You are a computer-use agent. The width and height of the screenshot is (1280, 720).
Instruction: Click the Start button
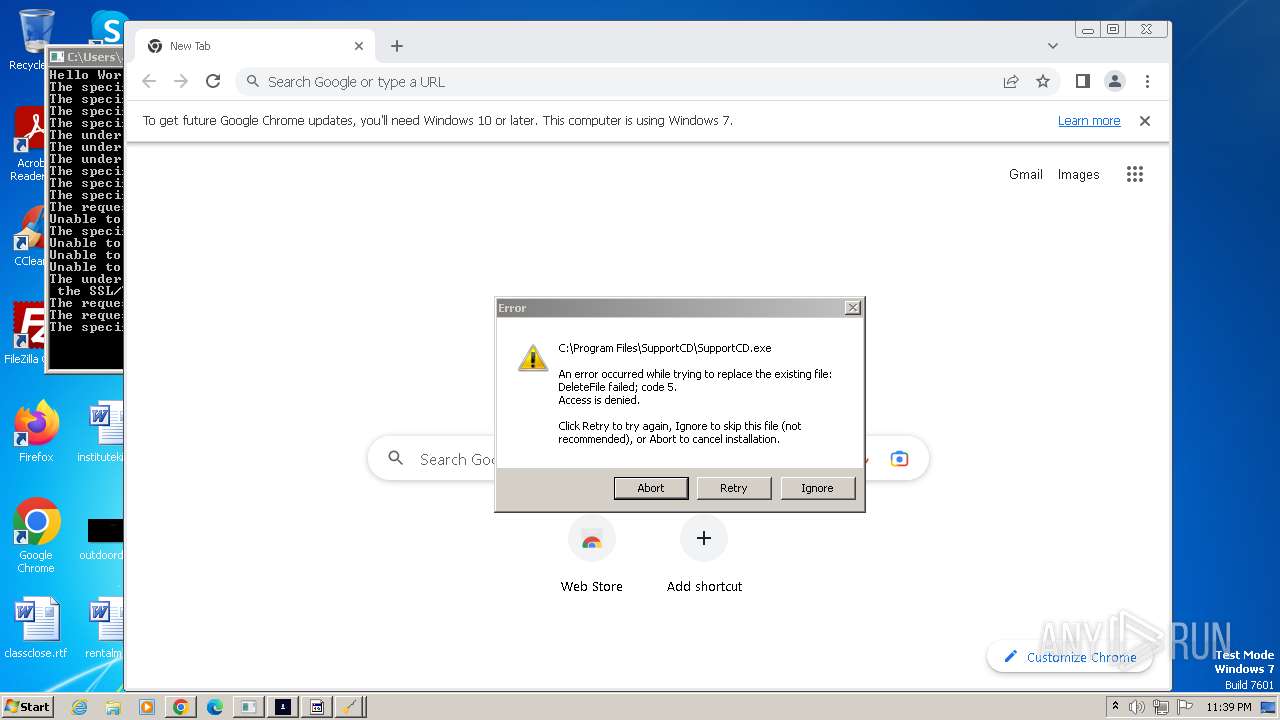(27, 706)
